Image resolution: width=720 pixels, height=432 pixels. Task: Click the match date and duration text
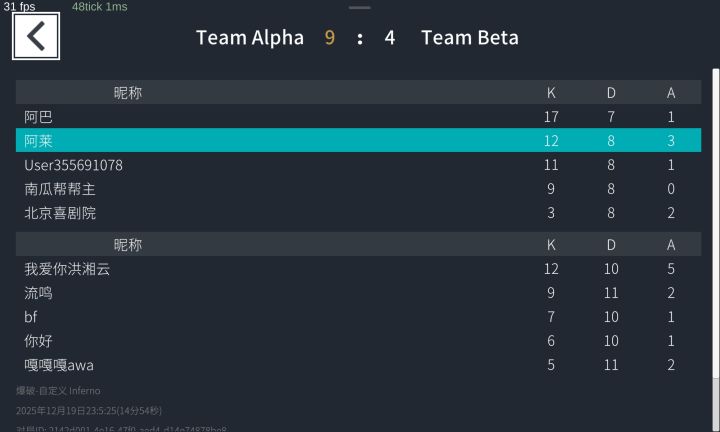tap(89, 410)
